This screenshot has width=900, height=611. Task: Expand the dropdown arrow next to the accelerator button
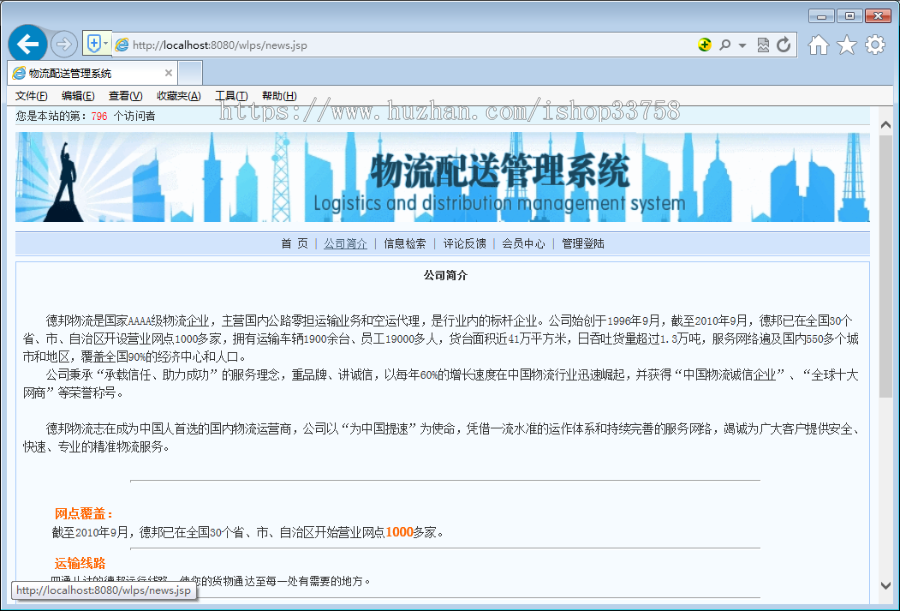tap(106, 42)
